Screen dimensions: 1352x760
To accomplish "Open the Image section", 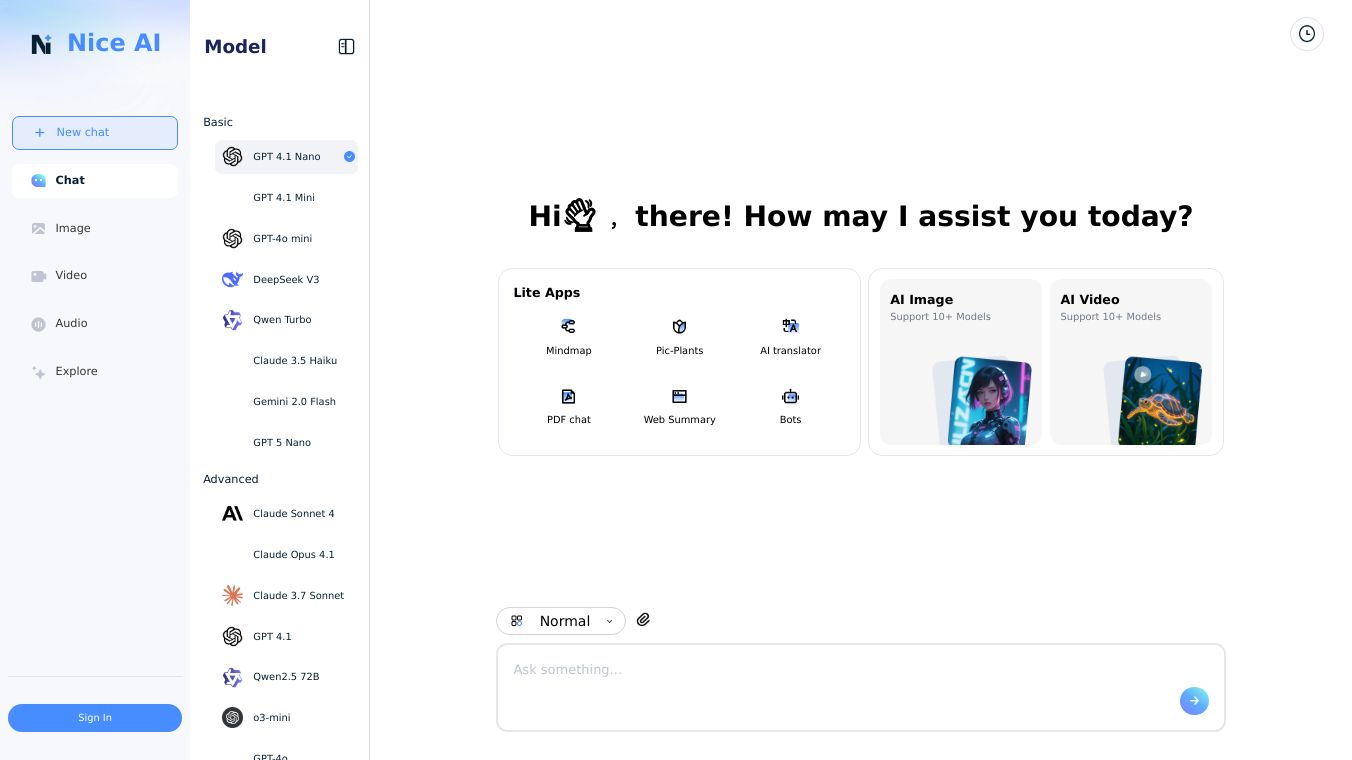I will click(95, 228).
